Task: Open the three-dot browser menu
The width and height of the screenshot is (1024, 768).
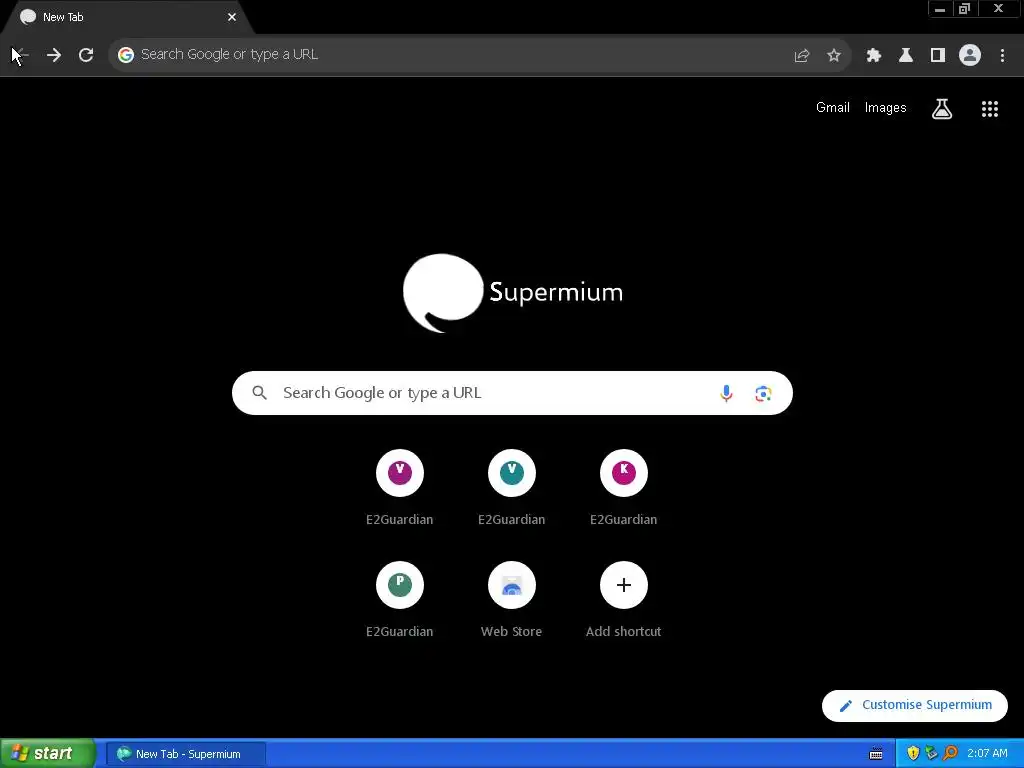Action: click(x=1002, y=56)
